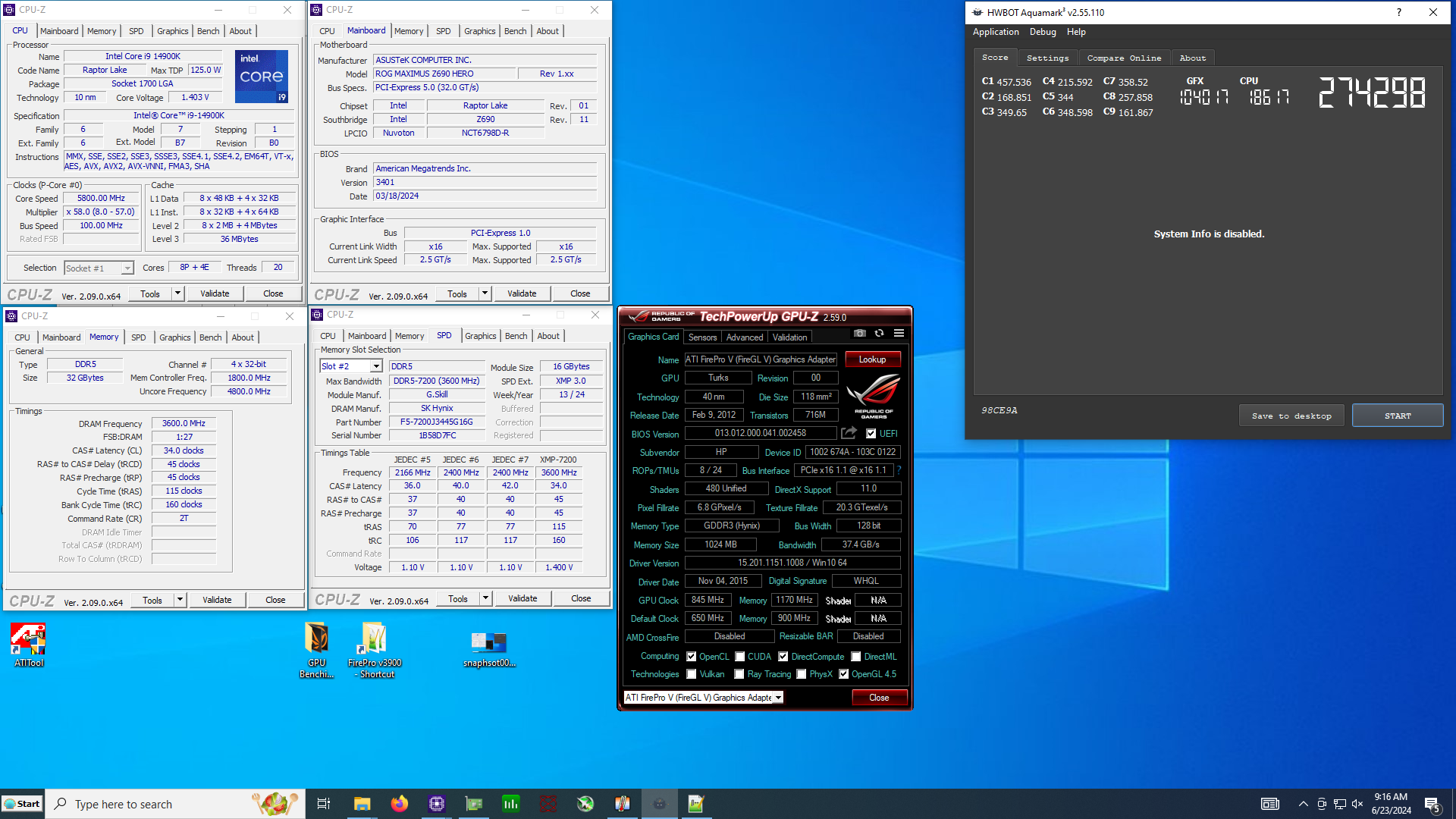Toggle the DirectML checkbox

click(x=855, y=657)
